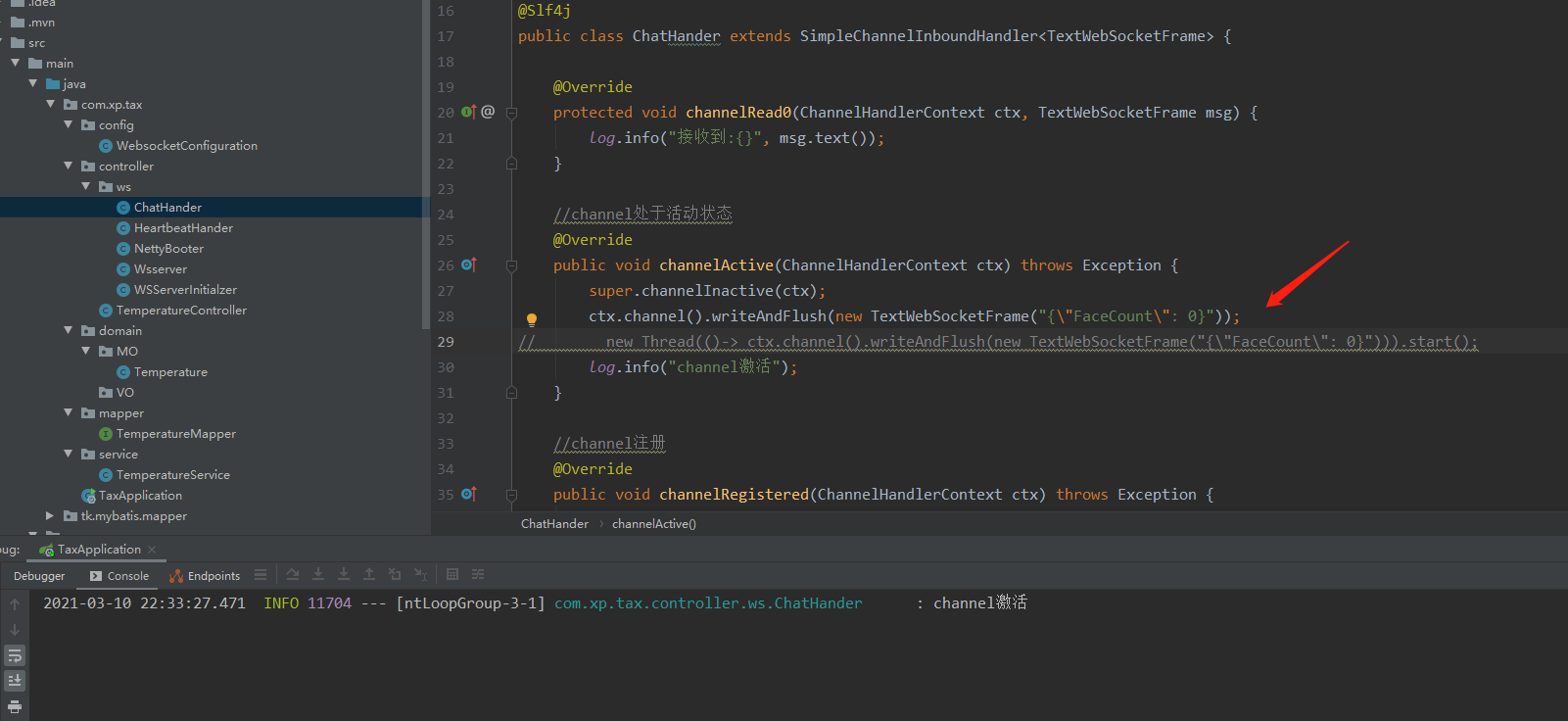1568x721 pixels.
Task: Select the src folder
Action: (x=36, y=43)
